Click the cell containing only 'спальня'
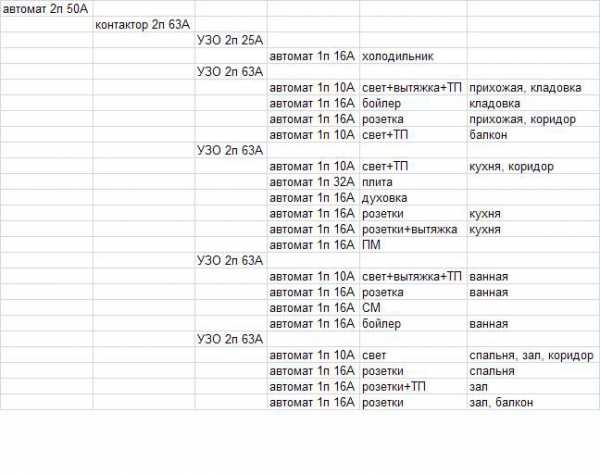This screenshot has height=474, width=600. (x=491, y=371)
